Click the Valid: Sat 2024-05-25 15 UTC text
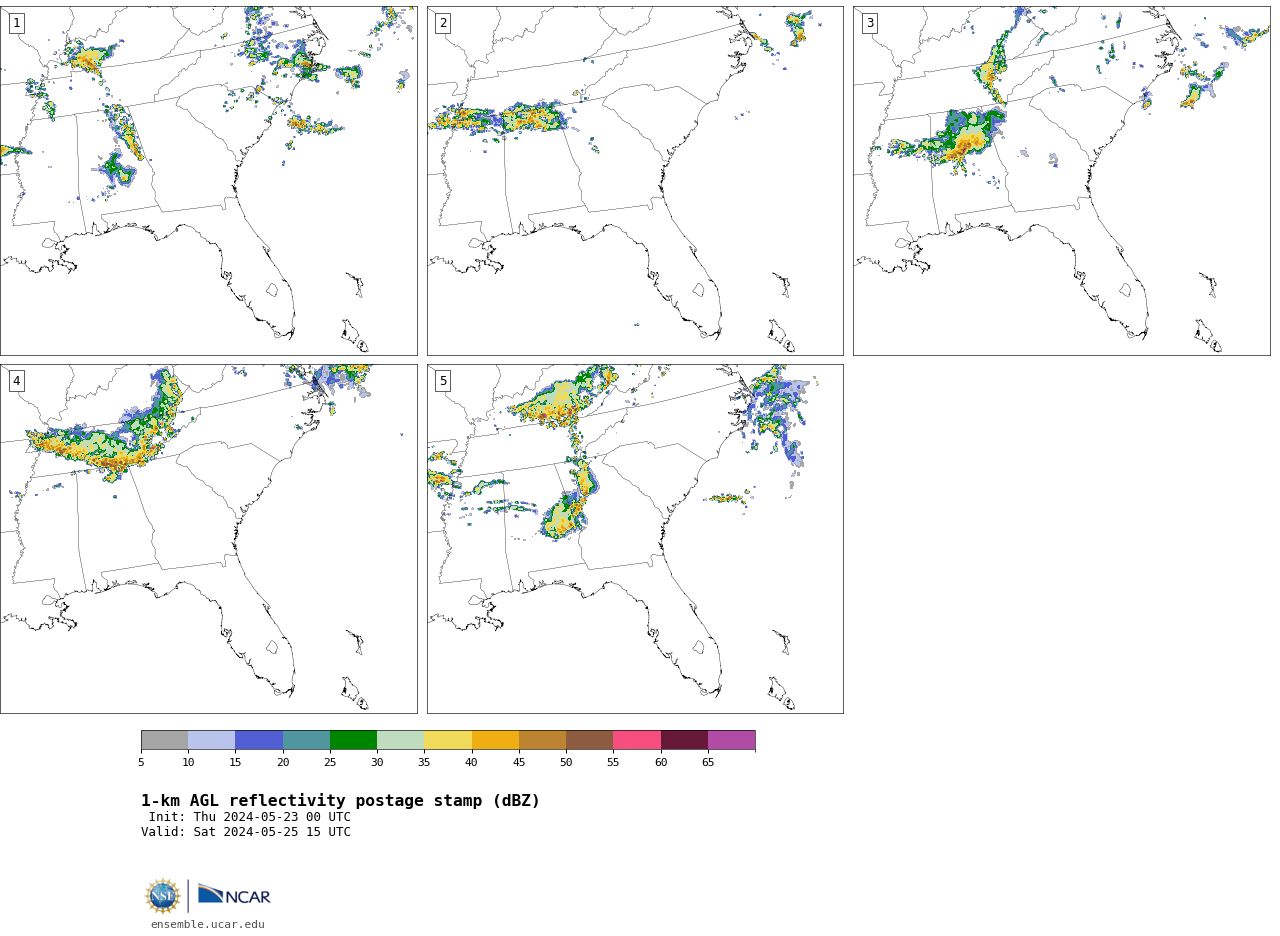This screenshot has width=1280, height=936. 246,832
